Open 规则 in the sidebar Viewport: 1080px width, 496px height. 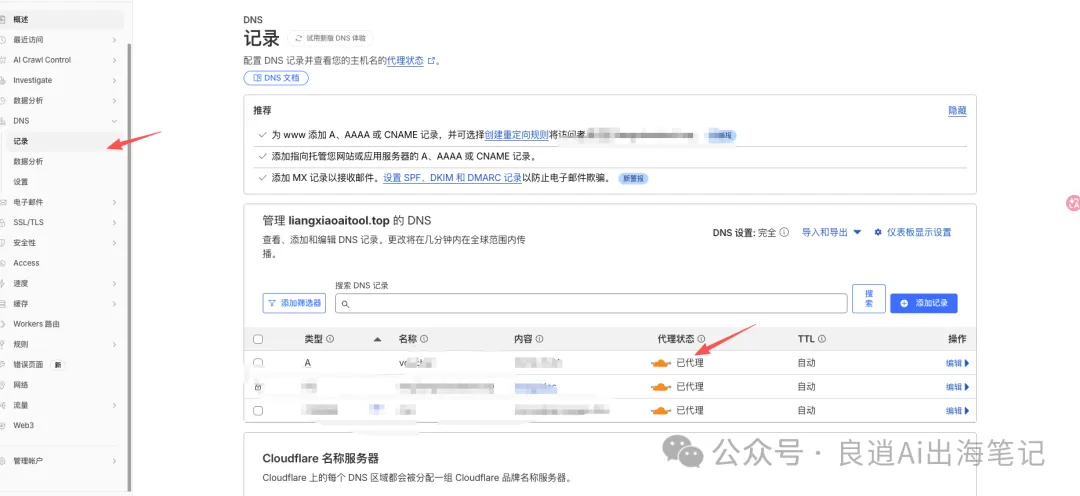[21, 344]
